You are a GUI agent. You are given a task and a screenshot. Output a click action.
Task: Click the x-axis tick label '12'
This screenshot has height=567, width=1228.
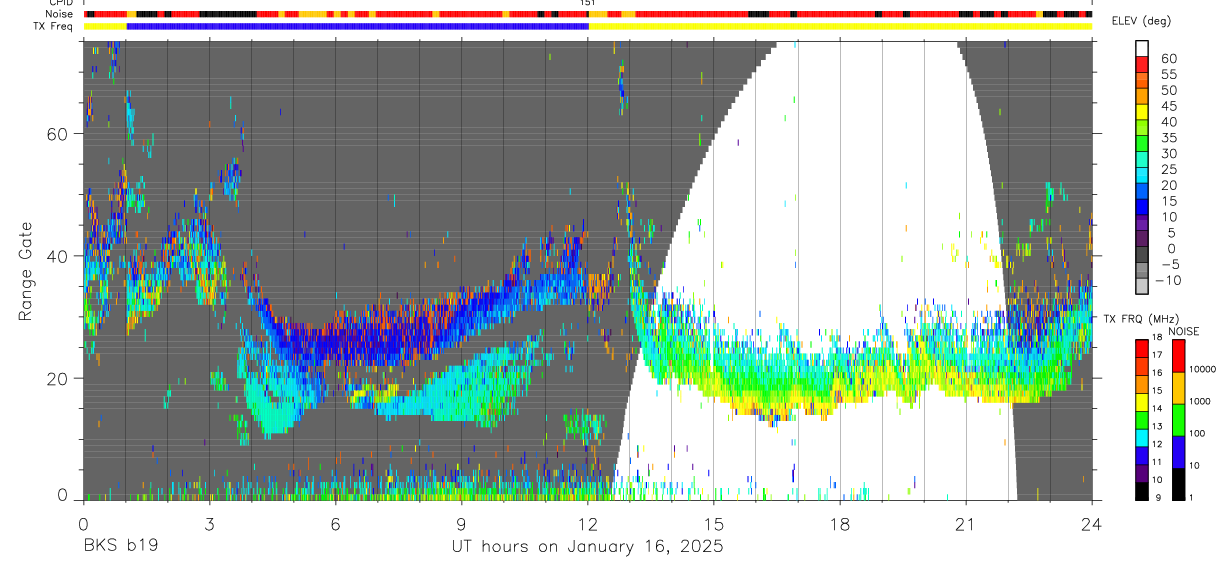[x=587, y=524]
